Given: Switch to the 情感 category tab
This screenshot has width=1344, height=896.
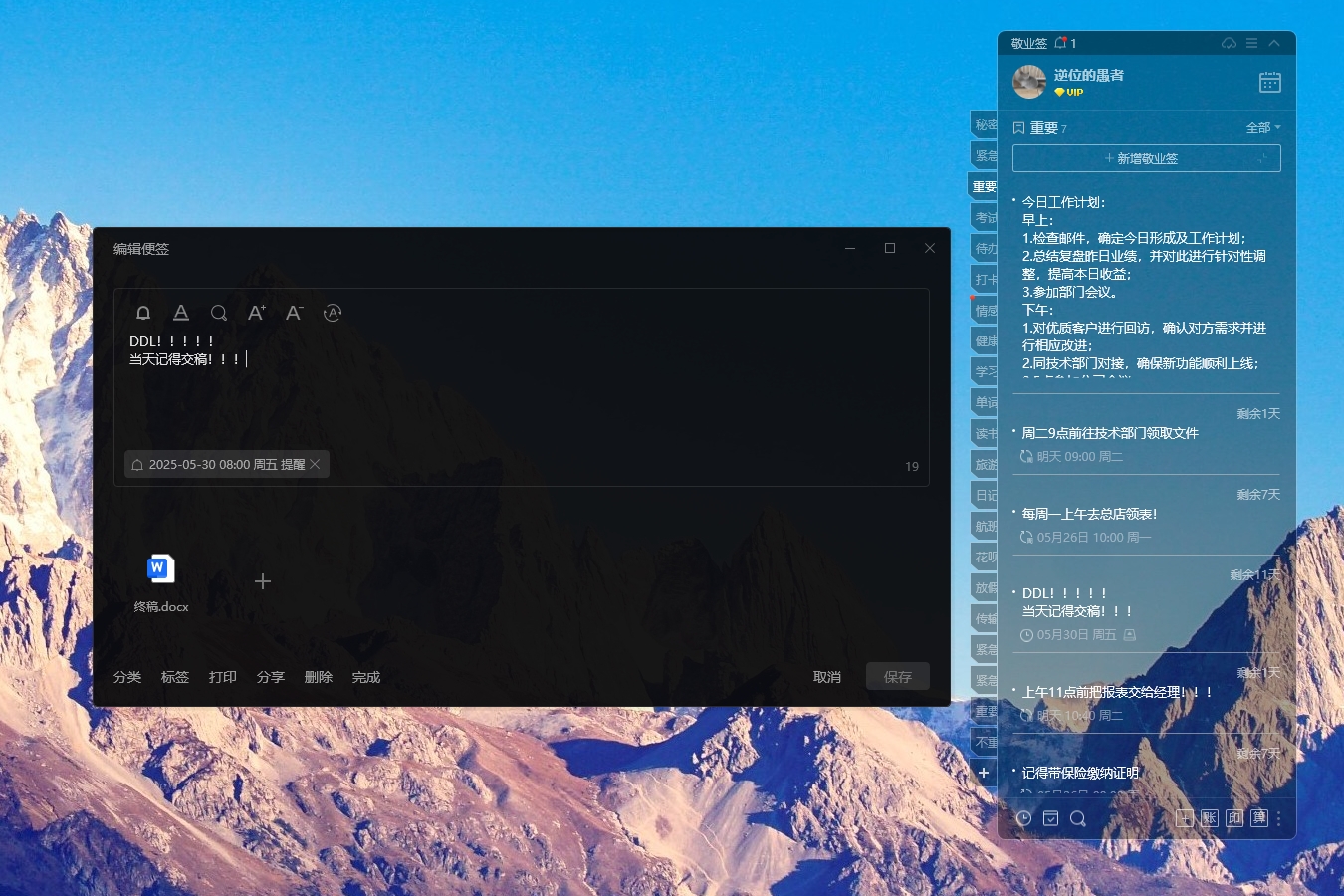Looking at the screenshot, I should pyautogui.click(x=985, y=310).
